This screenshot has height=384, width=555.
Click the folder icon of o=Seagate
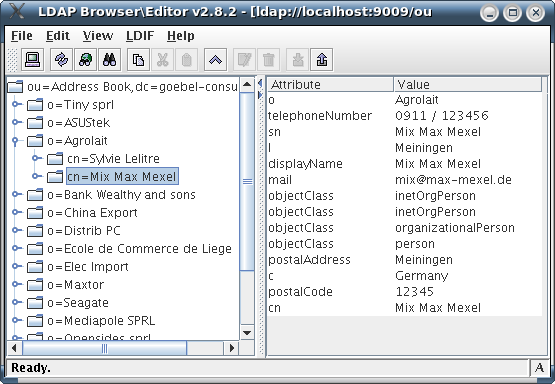pos(35,303)
